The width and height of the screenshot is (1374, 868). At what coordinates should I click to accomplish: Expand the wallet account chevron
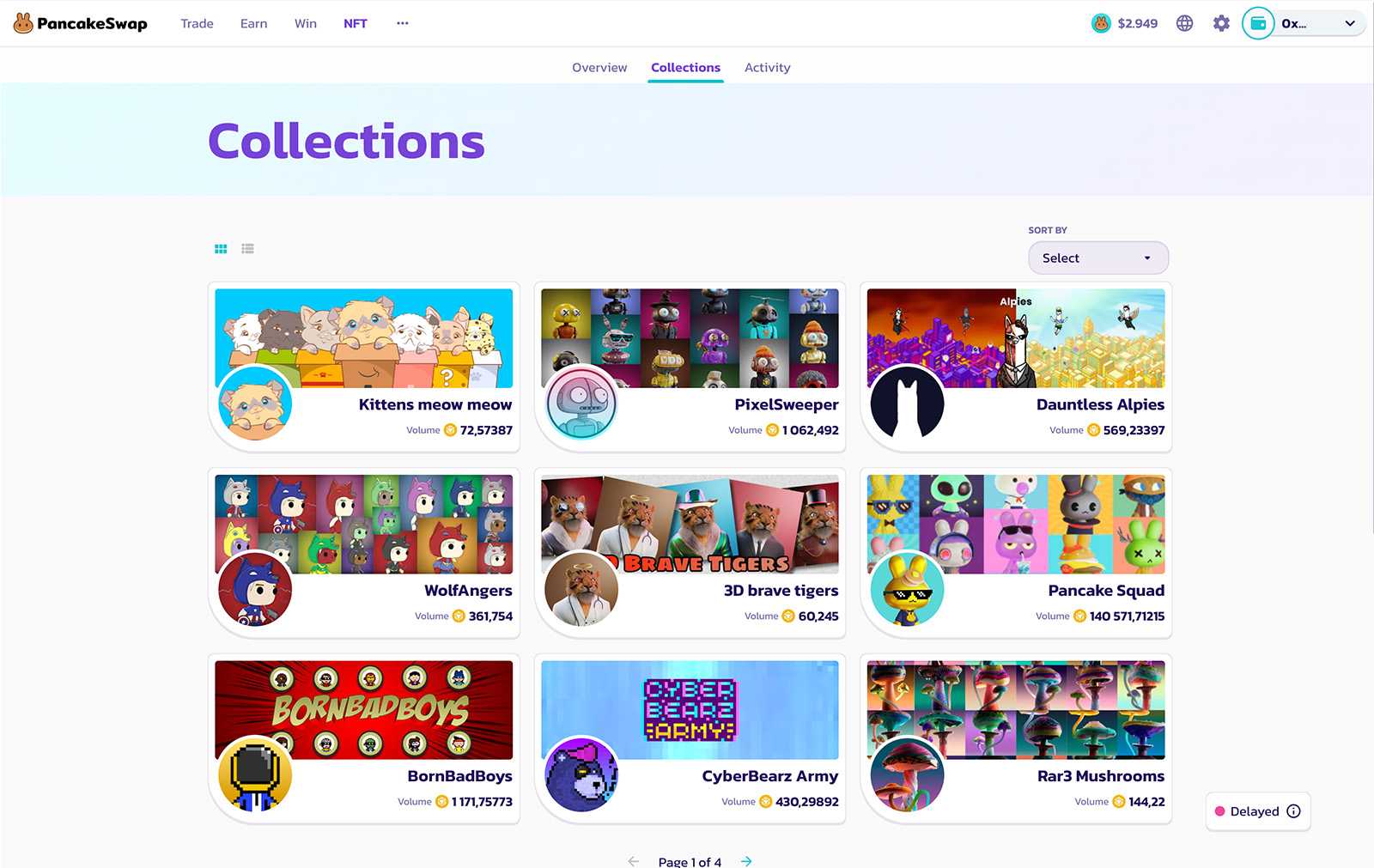[x=1350, y=23]
